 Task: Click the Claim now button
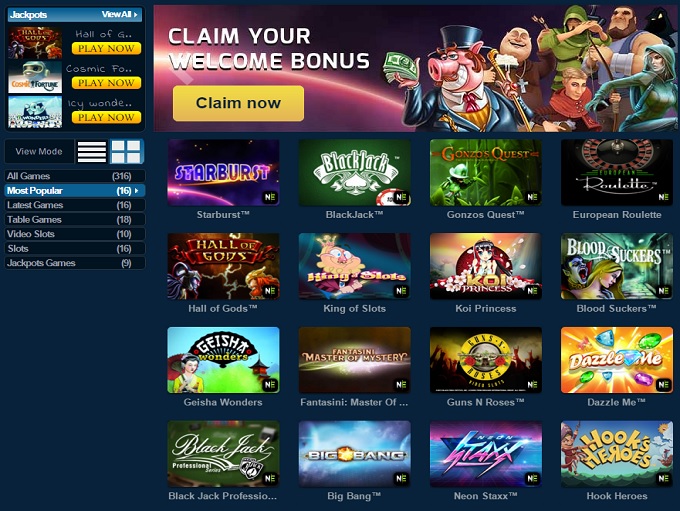click(238, 103)
